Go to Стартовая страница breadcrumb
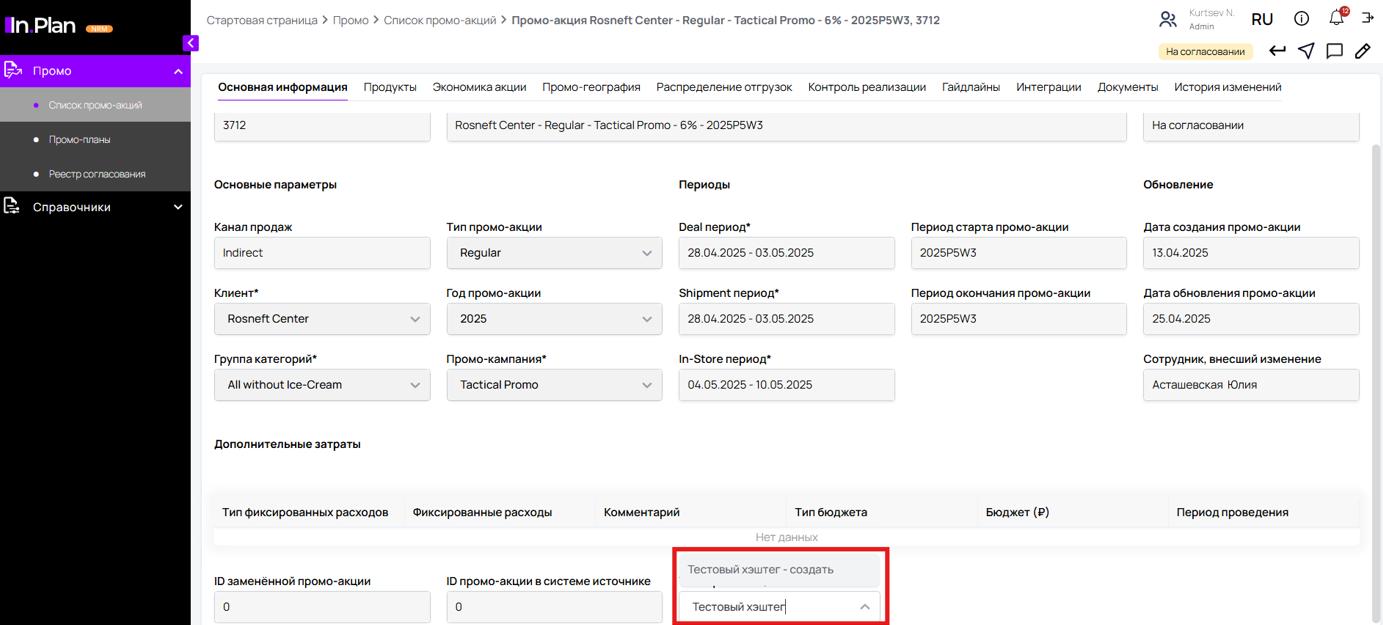The width and height of the screenshot is (1383, 625). 262,20
